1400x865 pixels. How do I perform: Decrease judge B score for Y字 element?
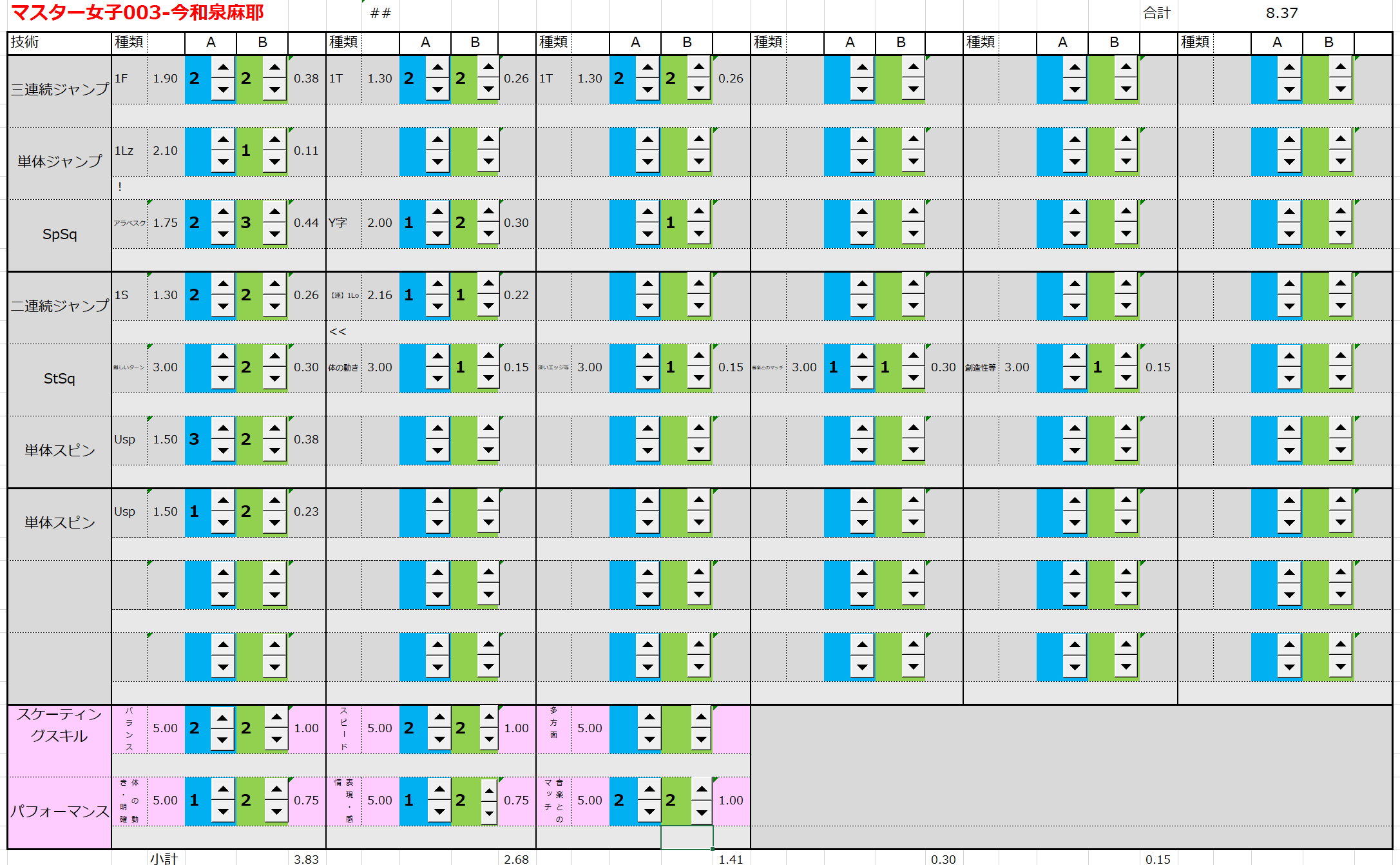(488, 234)
